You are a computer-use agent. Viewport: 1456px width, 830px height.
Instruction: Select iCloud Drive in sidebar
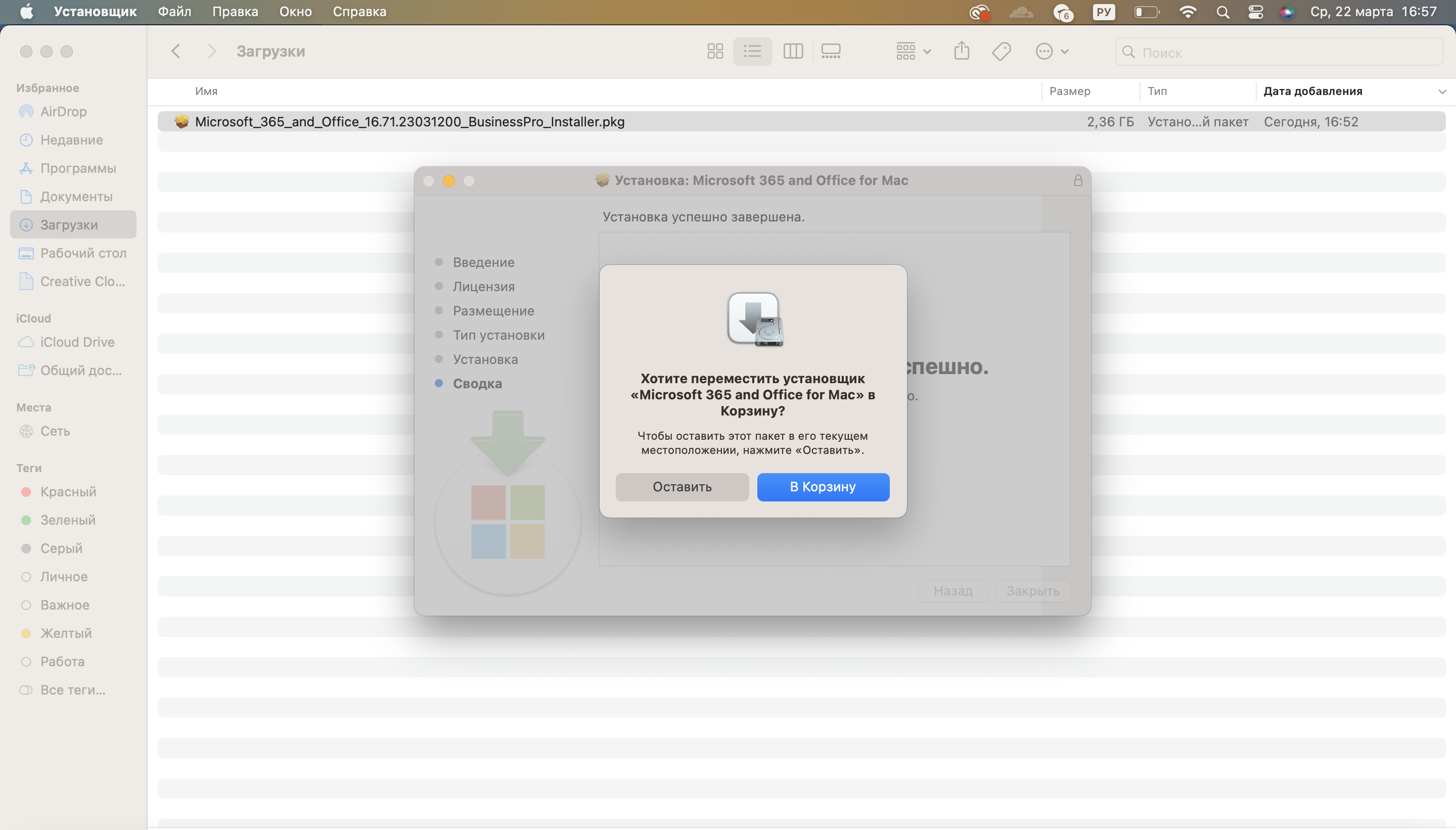click(77, 342)
